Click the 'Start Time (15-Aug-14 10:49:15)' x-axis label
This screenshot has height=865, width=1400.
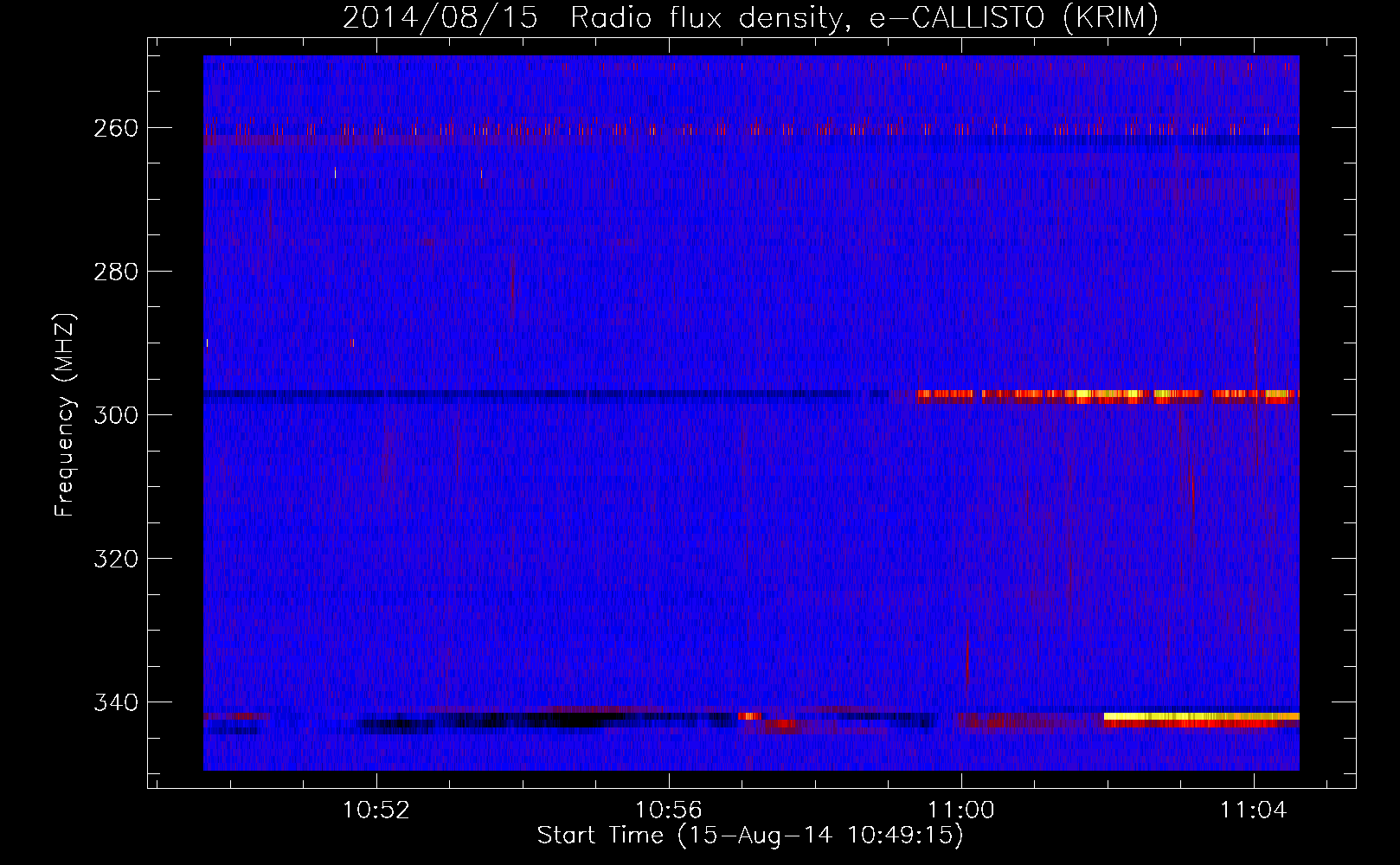pyautogui.click(x=750, y=836)
